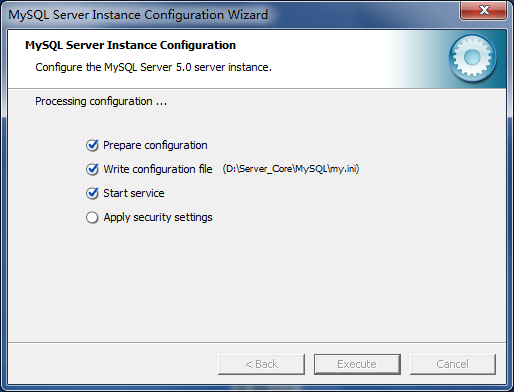This screenshot has width=514, height=392.
Task: Click the 'Start service' step label
Action: [134, 193]
